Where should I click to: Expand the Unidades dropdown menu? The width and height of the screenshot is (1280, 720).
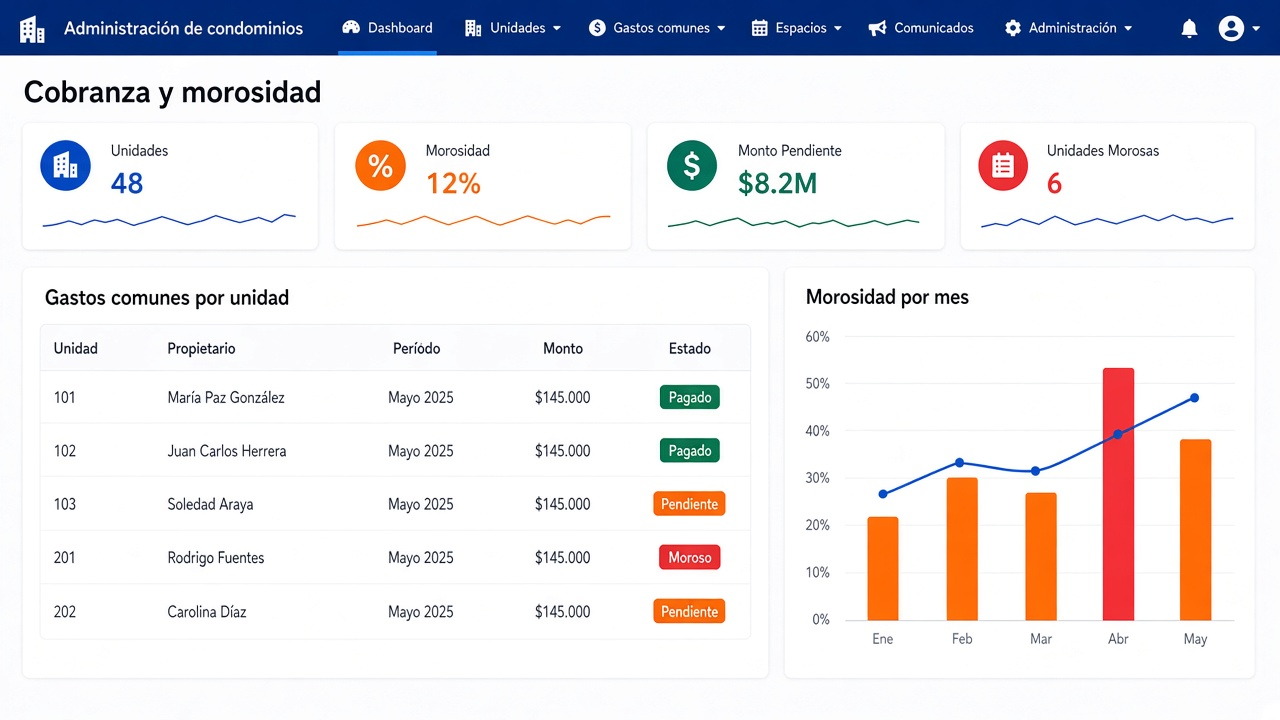tap(513, 28)
